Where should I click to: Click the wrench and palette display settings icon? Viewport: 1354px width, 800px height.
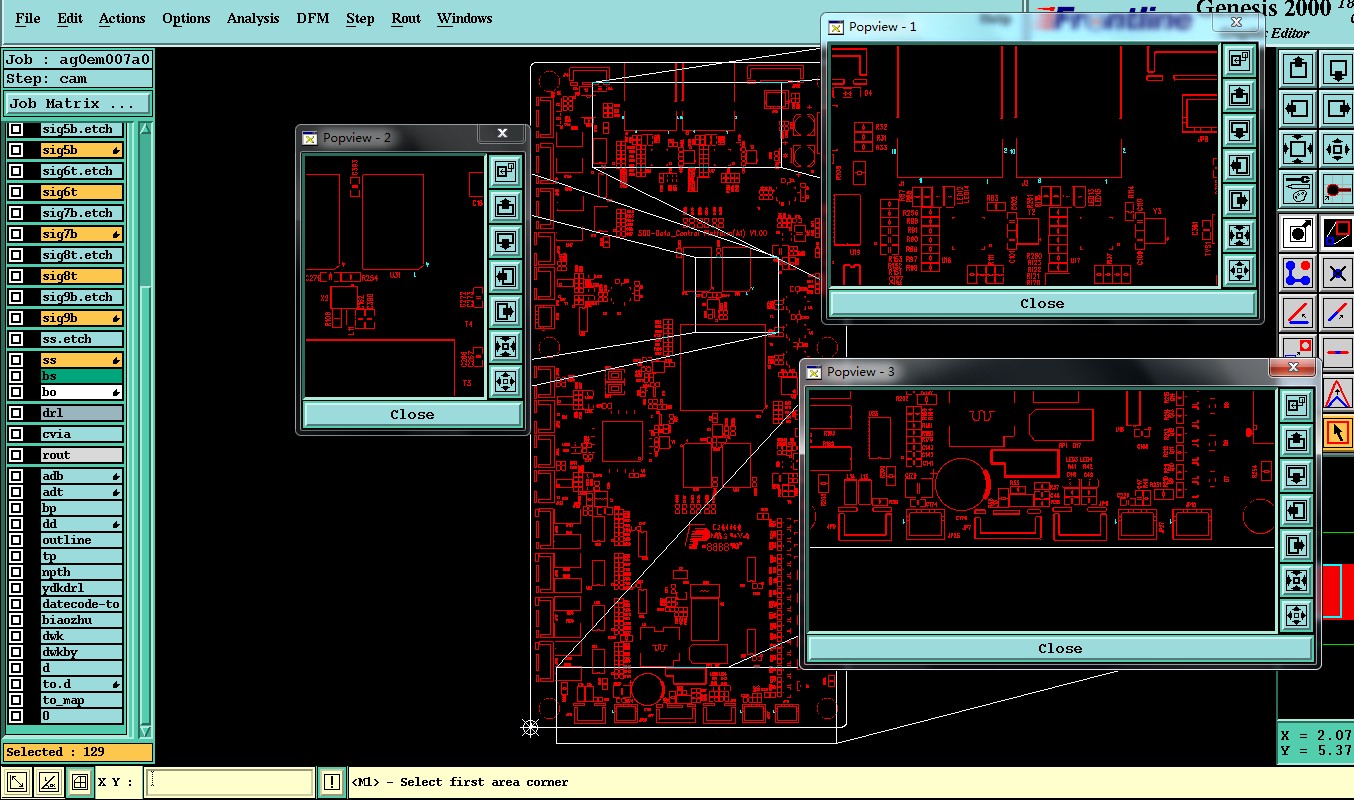click(1298, 189)
